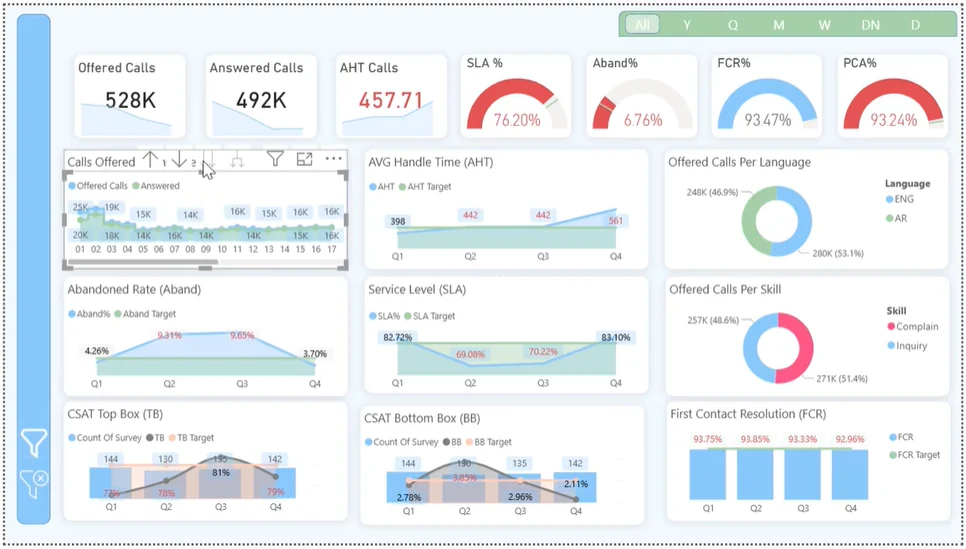Click FCR Target legend entry
Screen dimensions: 966x549
click(915, 455)
